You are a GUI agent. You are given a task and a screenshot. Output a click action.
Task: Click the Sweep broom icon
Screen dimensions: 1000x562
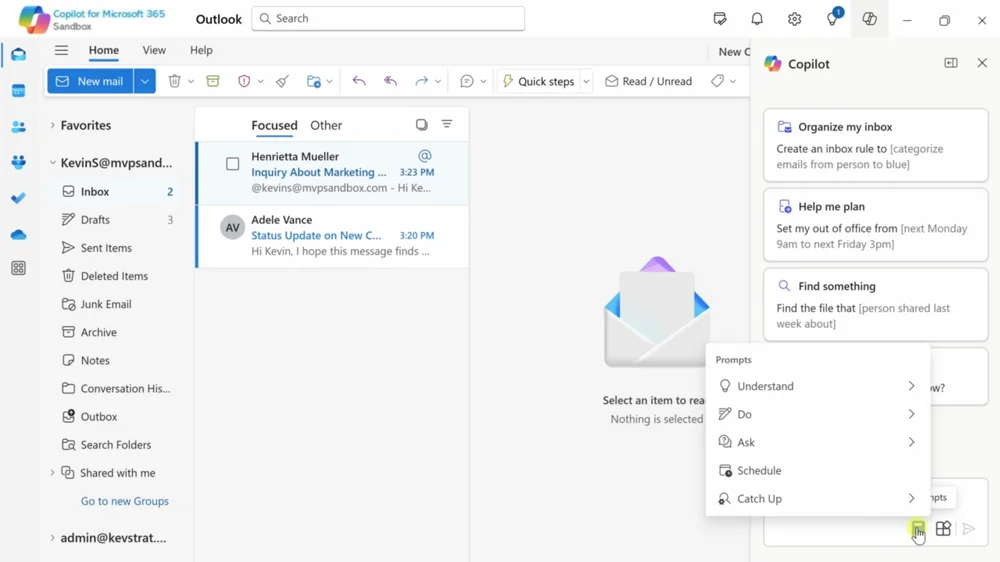point(283,81)
